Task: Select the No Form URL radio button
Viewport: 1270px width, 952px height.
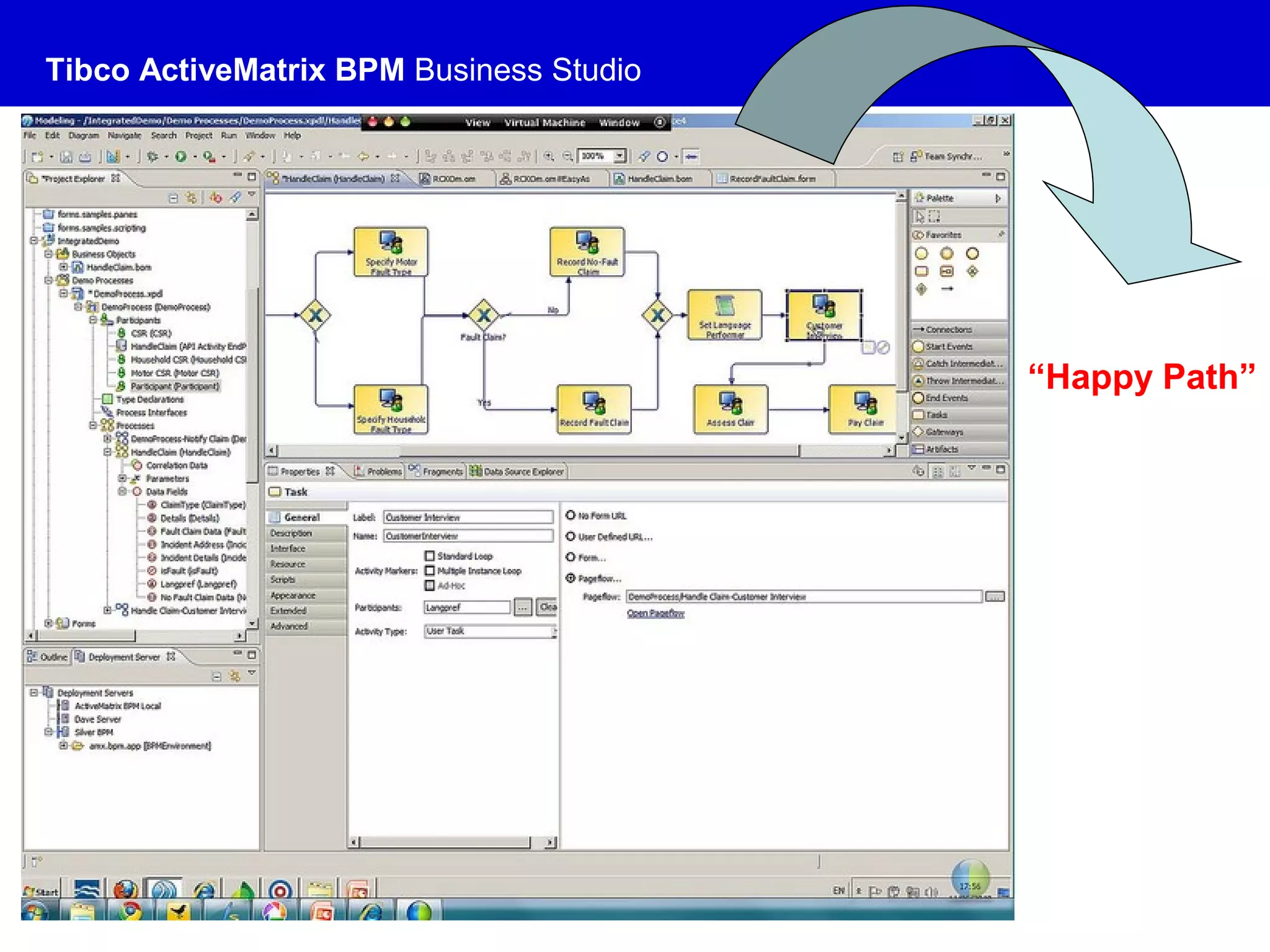Action: tap(571, 515)
